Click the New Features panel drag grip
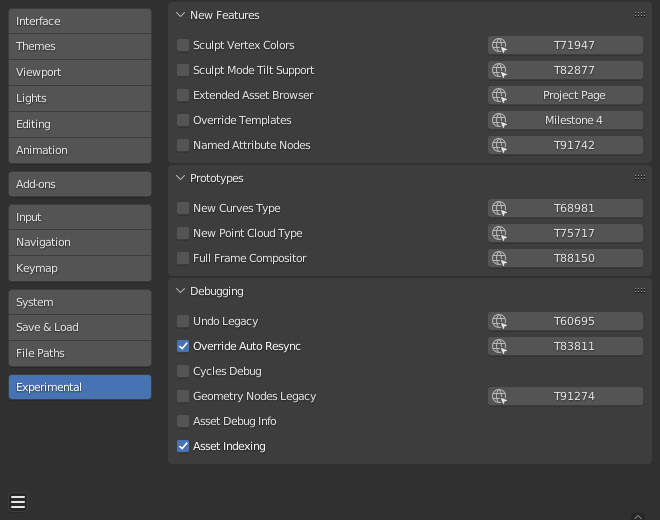 pos(639,15)
